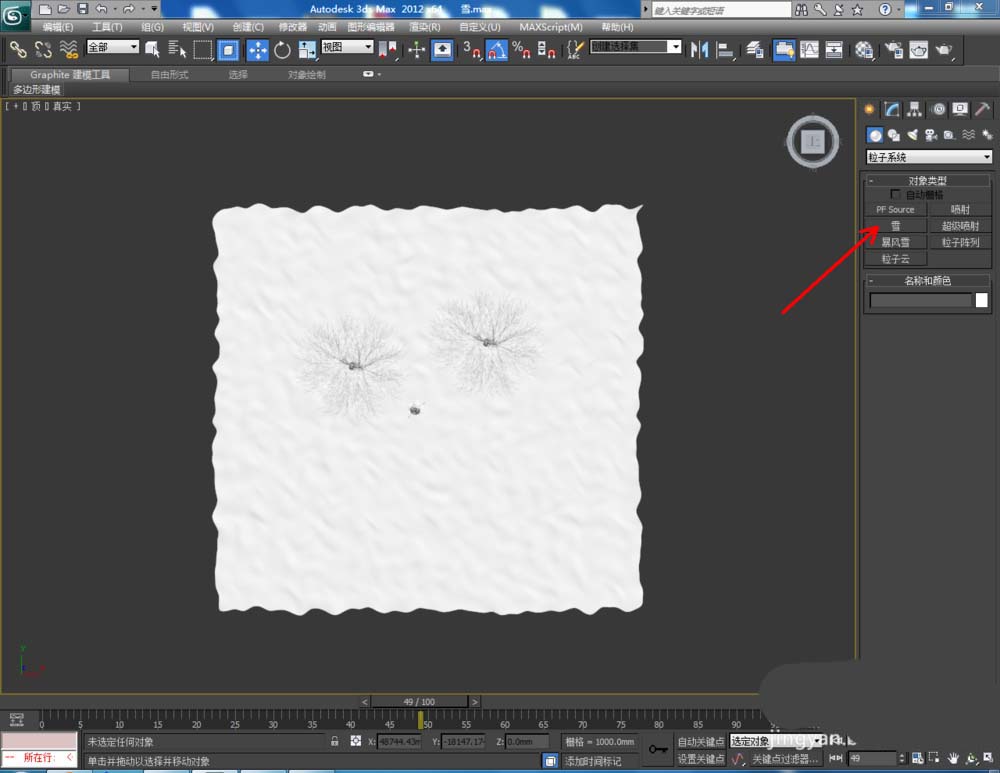This screenshot has width=1000, height=773.
Task: Select the Rotate tool in main toolbar
Action: [x=282, y=49]
